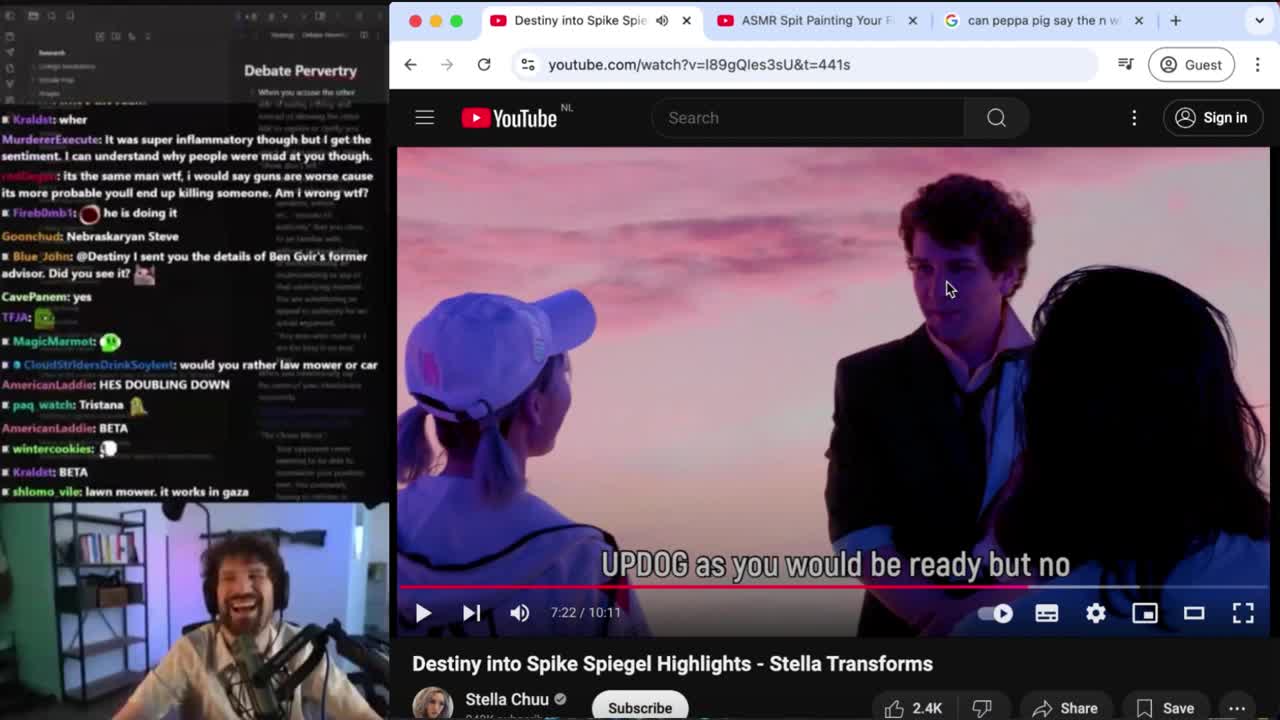
Task: Switch to theater mode icon
Action: 1194,613
